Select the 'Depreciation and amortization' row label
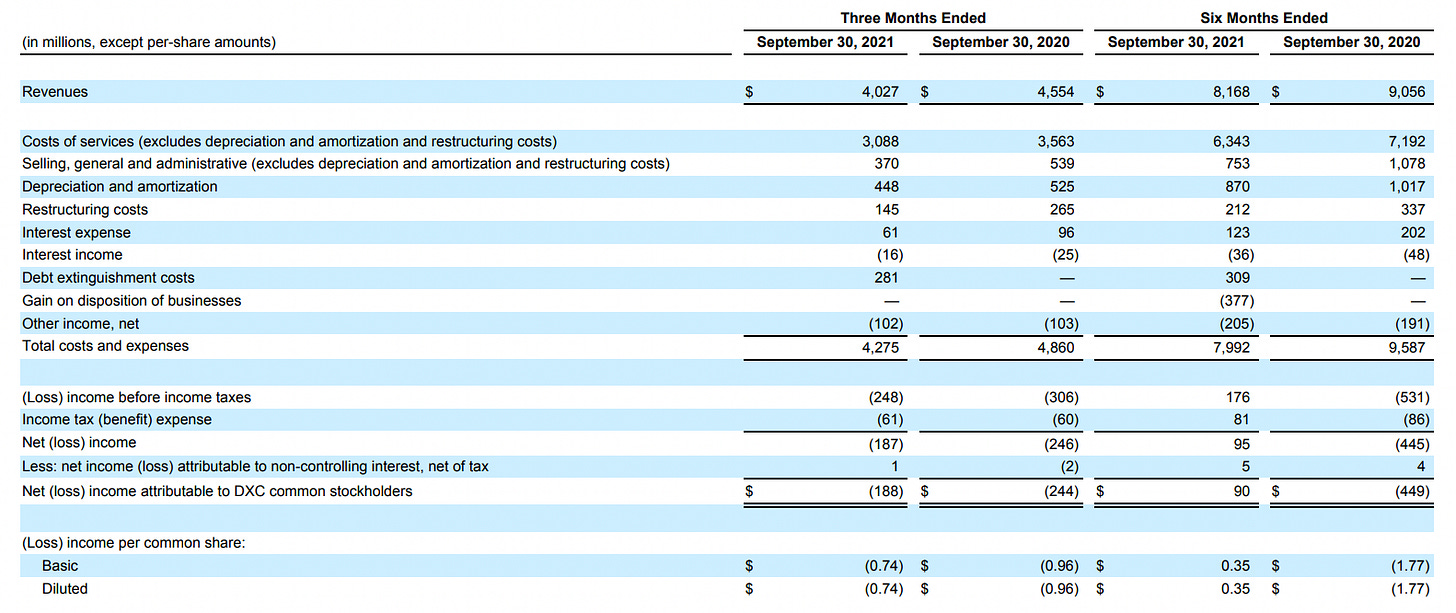The width and height of the screenshot is (1456, 613). point(119,187)
